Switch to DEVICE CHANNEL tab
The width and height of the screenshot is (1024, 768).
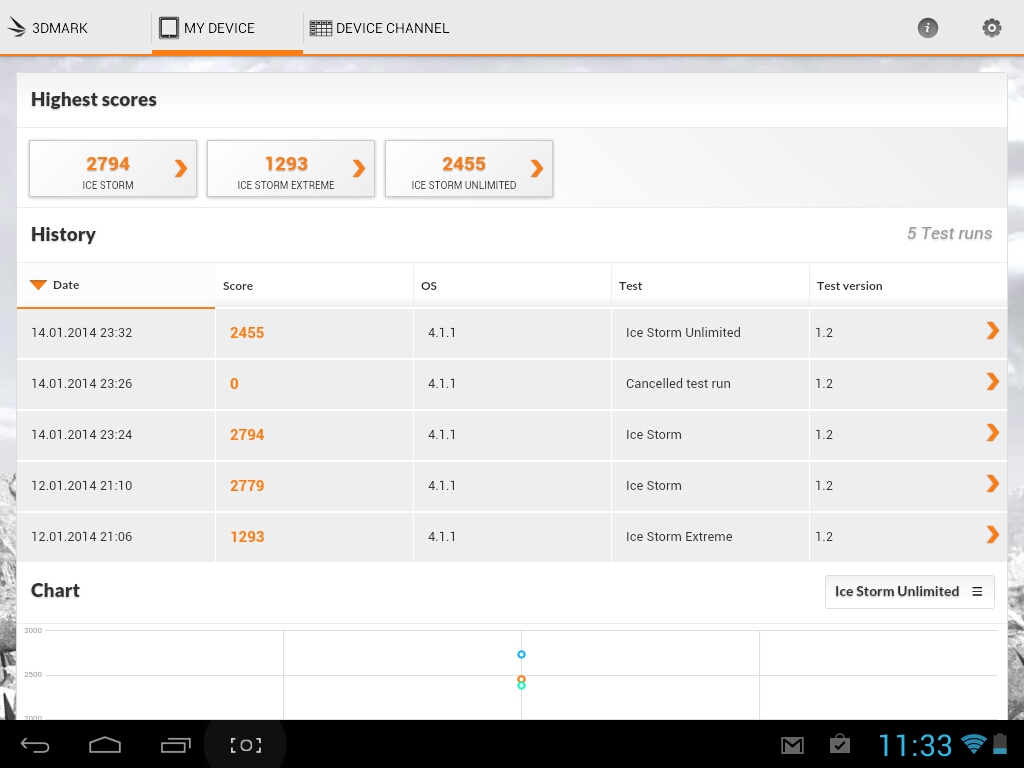[379, 28]
